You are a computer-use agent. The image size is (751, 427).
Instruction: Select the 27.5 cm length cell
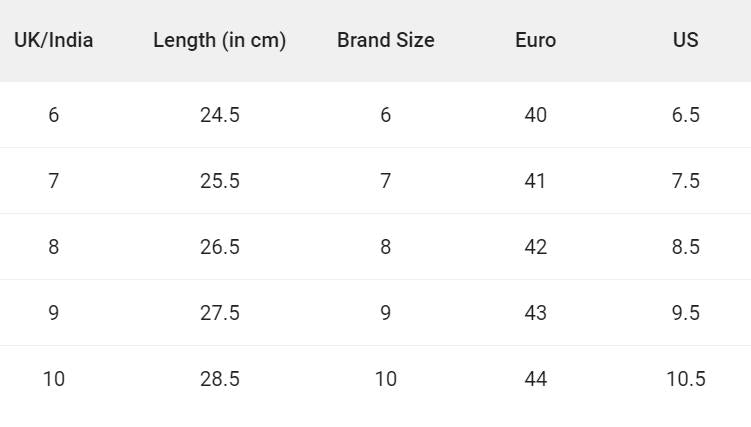219,313
